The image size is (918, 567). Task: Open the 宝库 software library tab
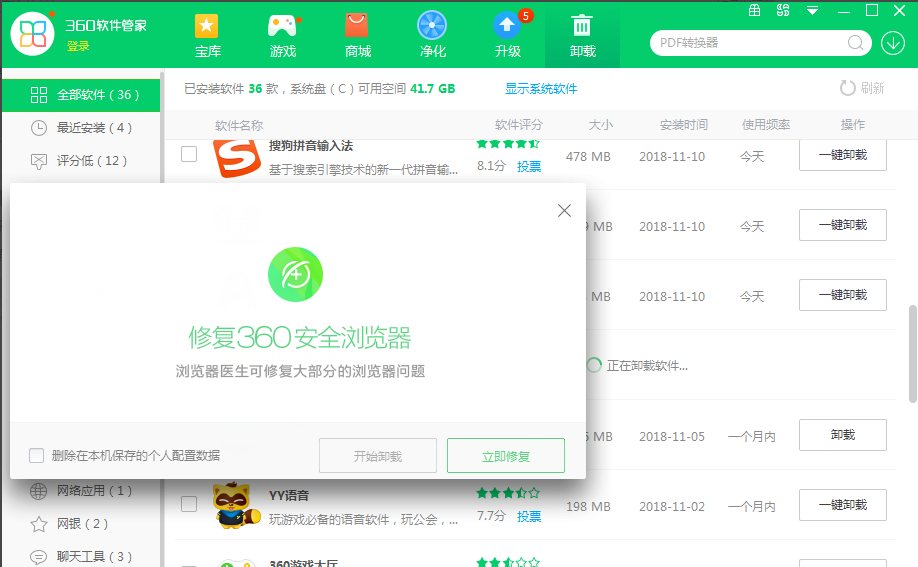pos(207,36)
